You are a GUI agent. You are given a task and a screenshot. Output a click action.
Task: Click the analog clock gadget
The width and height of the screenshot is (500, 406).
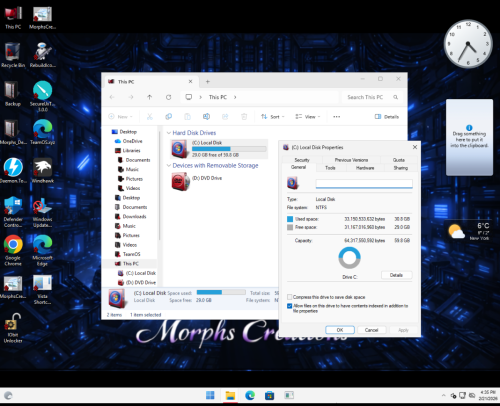pyautogui.click(x=468, y=44)
